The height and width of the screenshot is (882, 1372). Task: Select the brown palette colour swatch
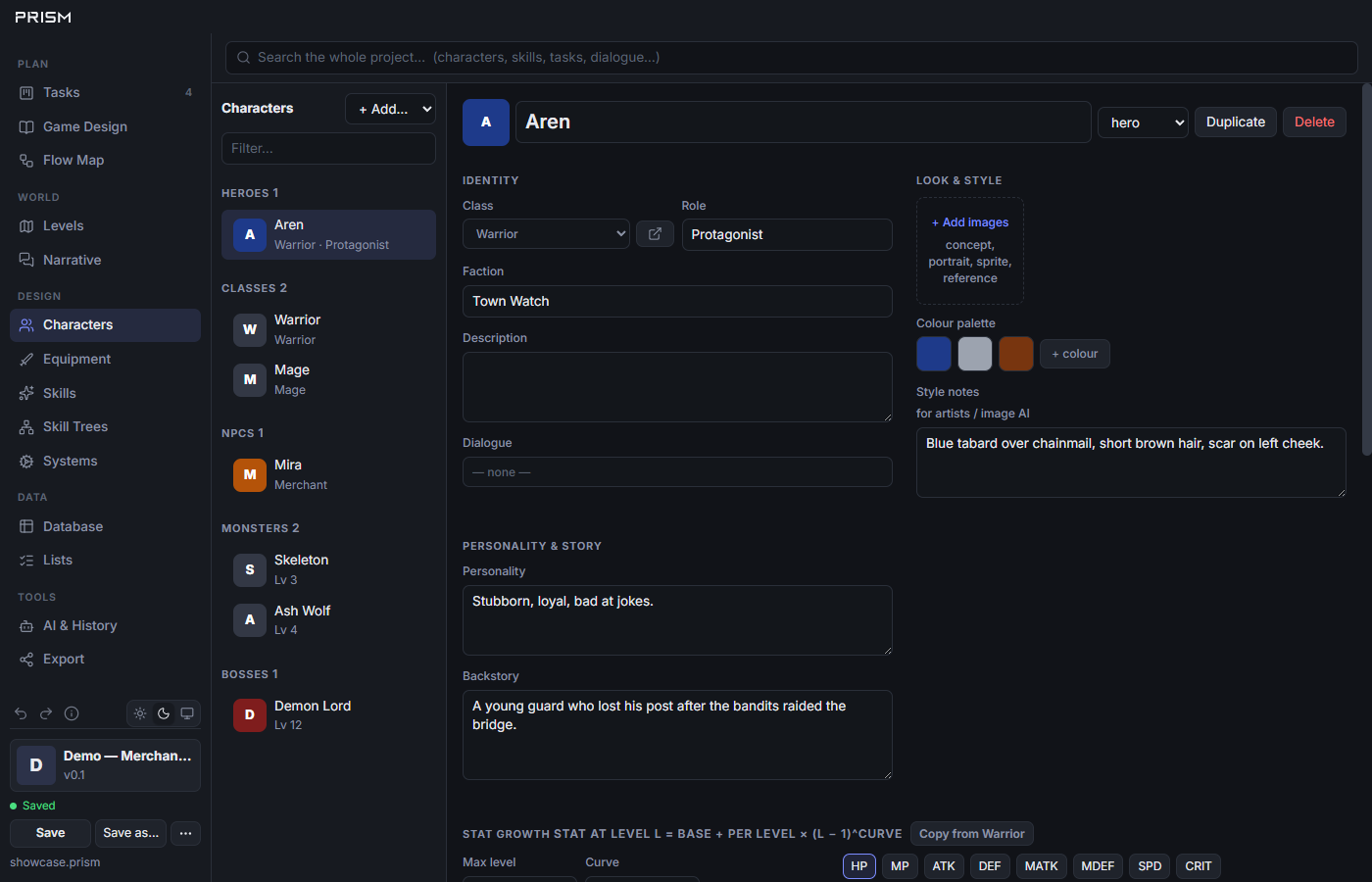(x=1016, y=354)
